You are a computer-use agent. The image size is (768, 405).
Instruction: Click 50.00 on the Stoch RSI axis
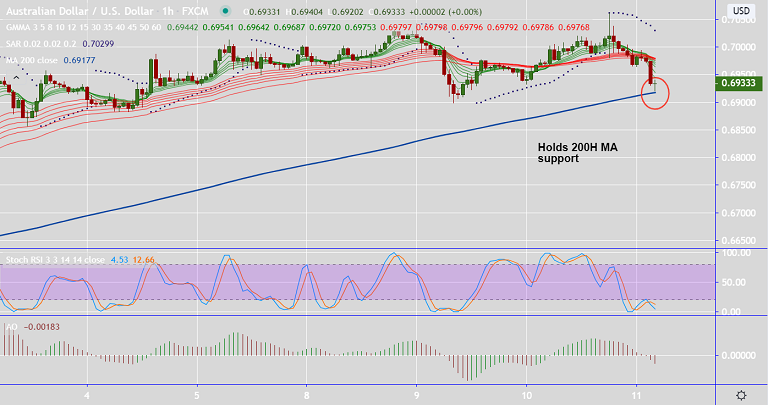pos(733,283)
